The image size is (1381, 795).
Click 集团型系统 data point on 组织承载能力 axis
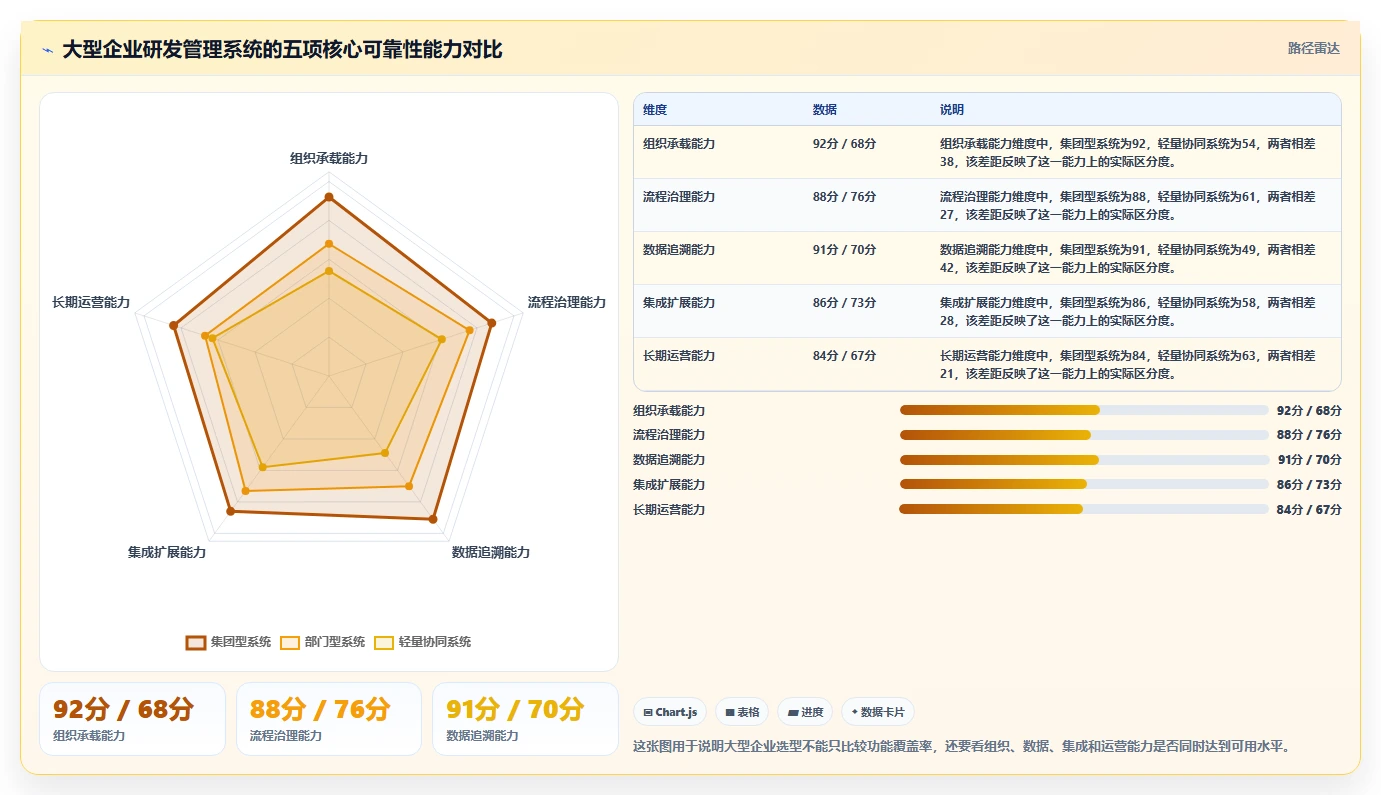pos(328,197)
